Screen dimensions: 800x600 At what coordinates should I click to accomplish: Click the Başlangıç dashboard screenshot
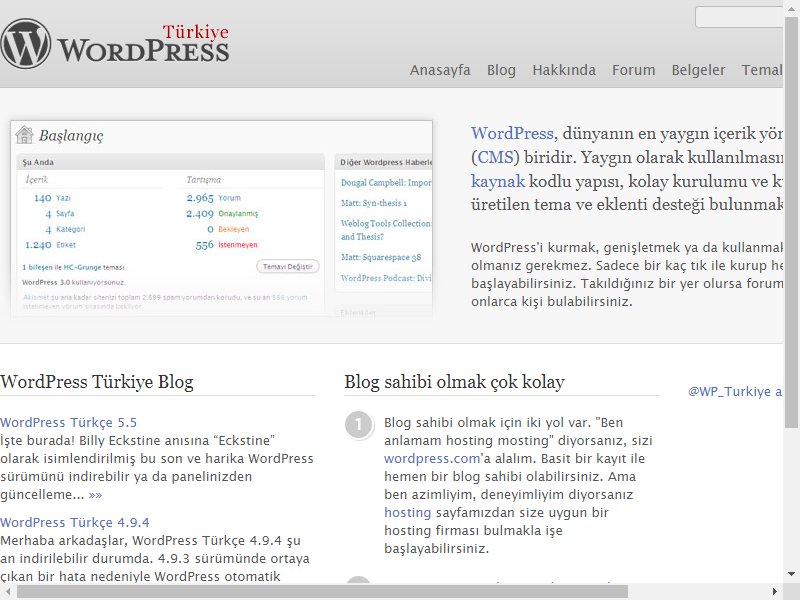[221, 218]
